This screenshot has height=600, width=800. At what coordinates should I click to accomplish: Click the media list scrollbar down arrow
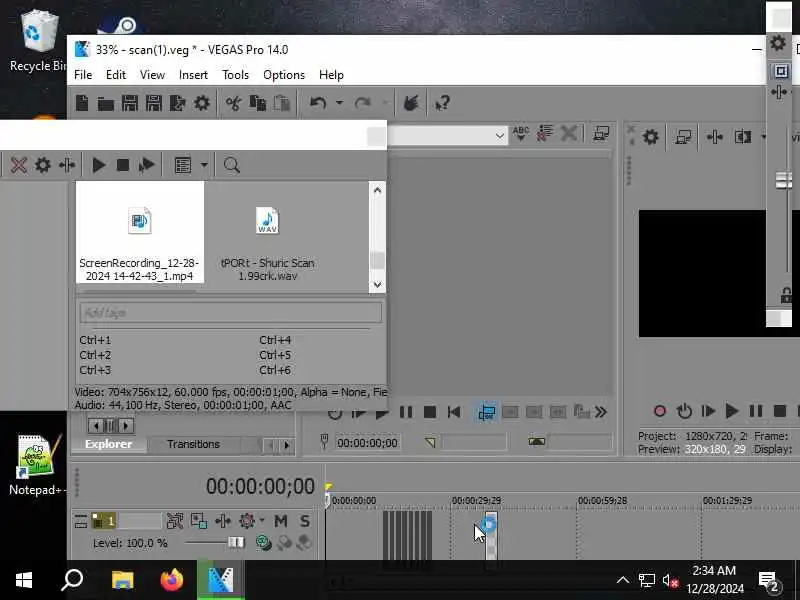point(377,285)
